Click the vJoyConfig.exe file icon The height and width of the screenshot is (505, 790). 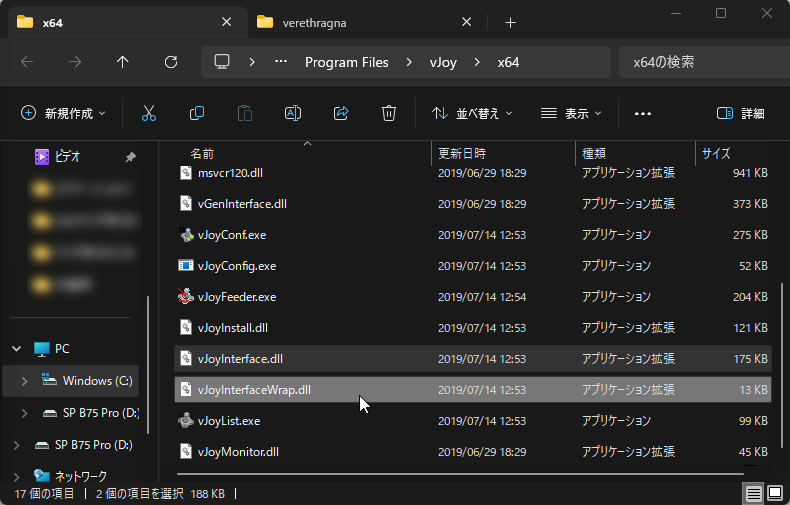(x=186, y=266)
